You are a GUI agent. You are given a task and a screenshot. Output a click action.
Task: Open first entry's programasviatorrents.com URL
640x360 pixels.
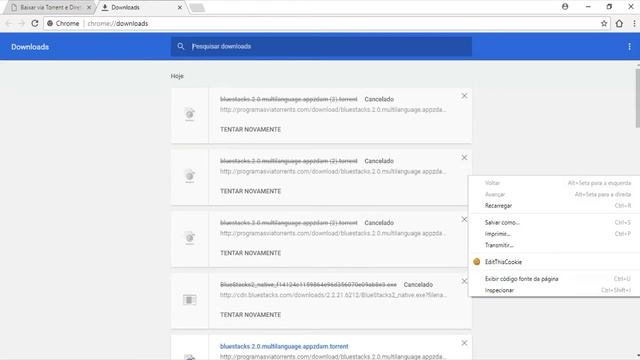333,110
